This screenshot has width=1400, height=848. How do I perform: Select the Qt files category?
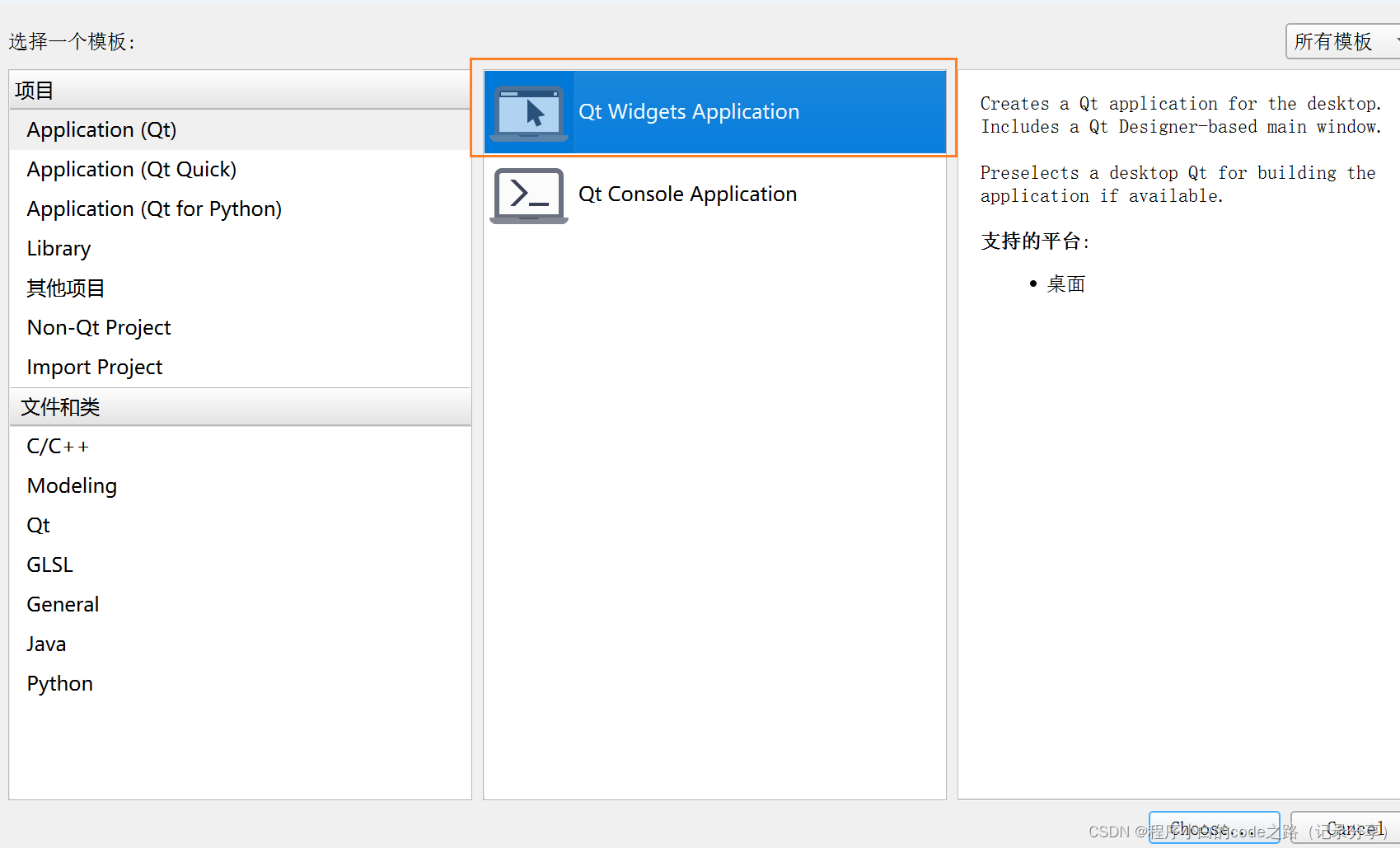point(240,525)
